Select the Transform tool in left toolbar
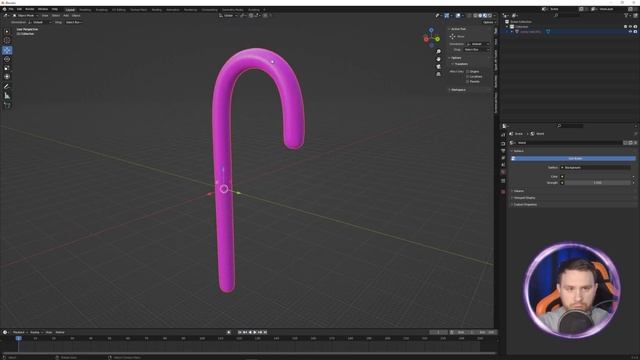Image resolution: width=640 pixels, height=360 pixels. click(x=7, y=77)
